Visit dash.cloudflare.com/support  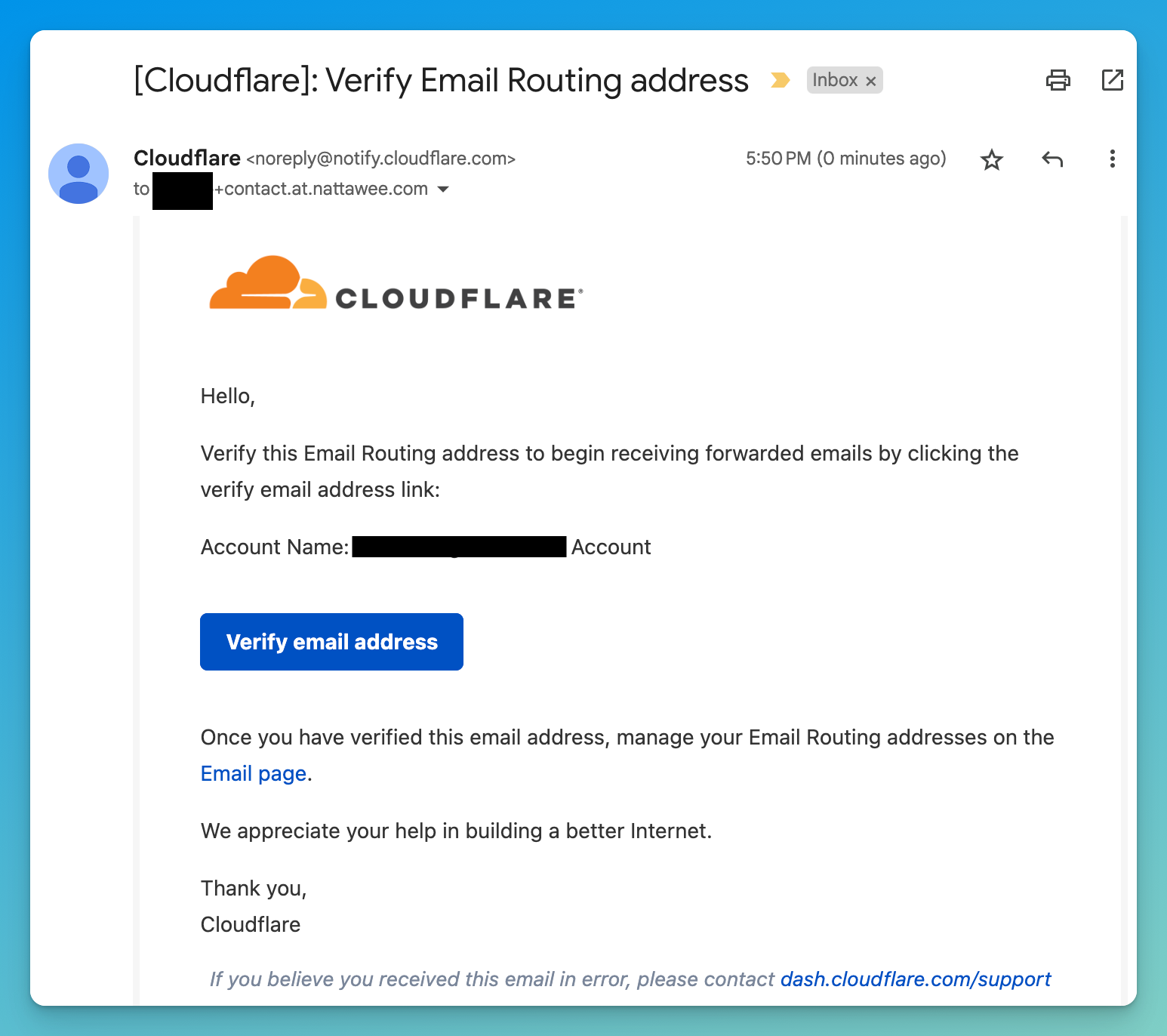[x=914, y=979]
